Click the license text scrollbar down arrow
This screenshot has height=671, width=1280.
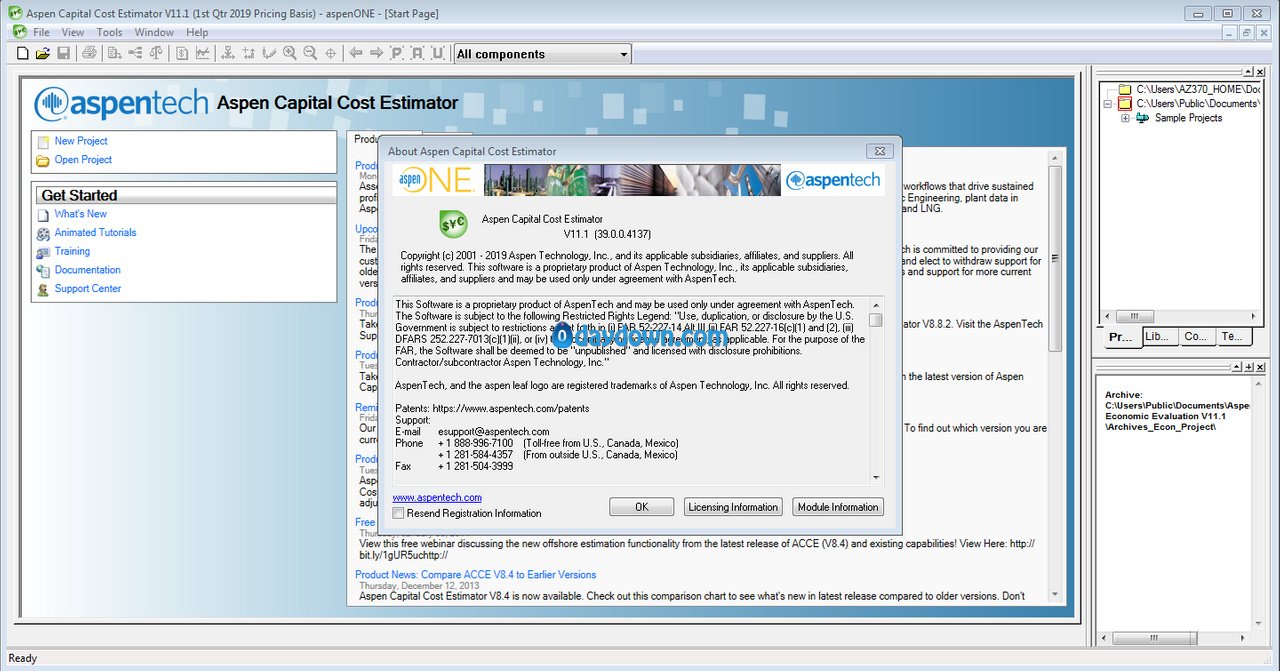tap(876, 478)
